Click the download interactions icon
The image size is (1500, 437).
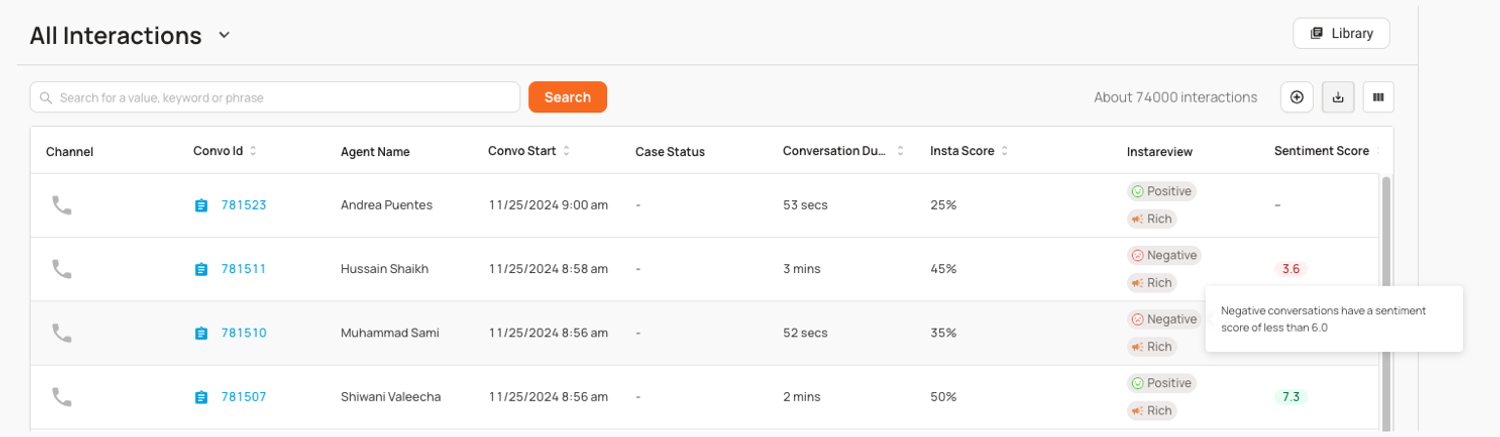point(1337,97)
